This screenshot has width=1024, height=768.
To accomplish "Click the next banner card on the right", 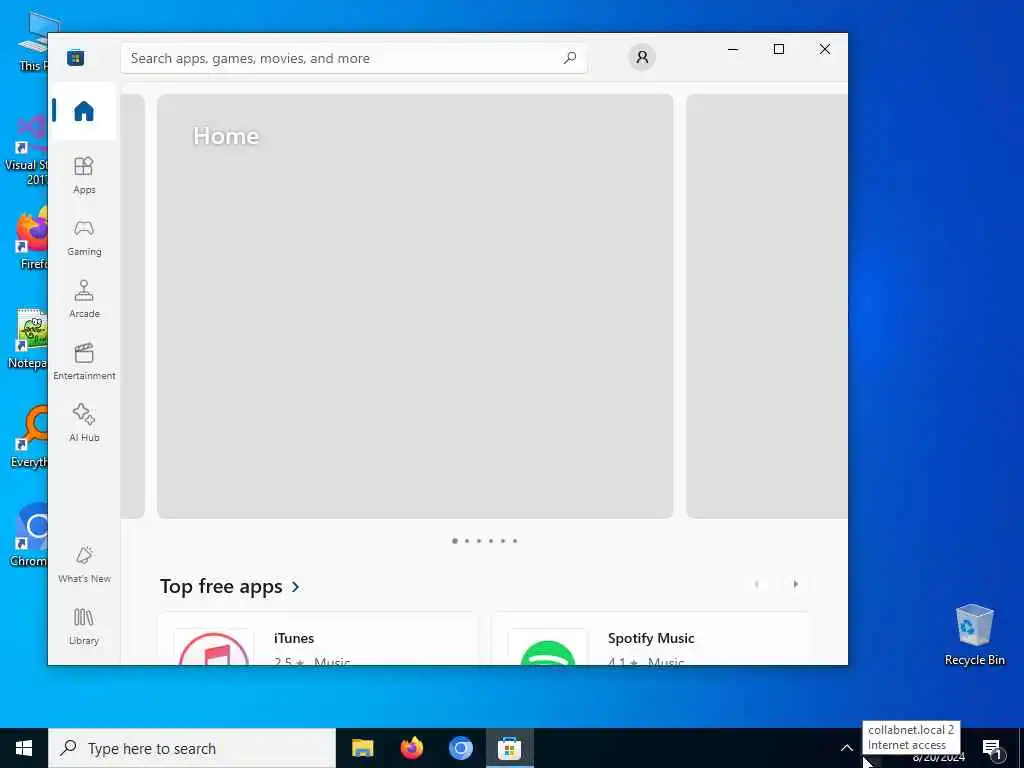I will point(767,306).
